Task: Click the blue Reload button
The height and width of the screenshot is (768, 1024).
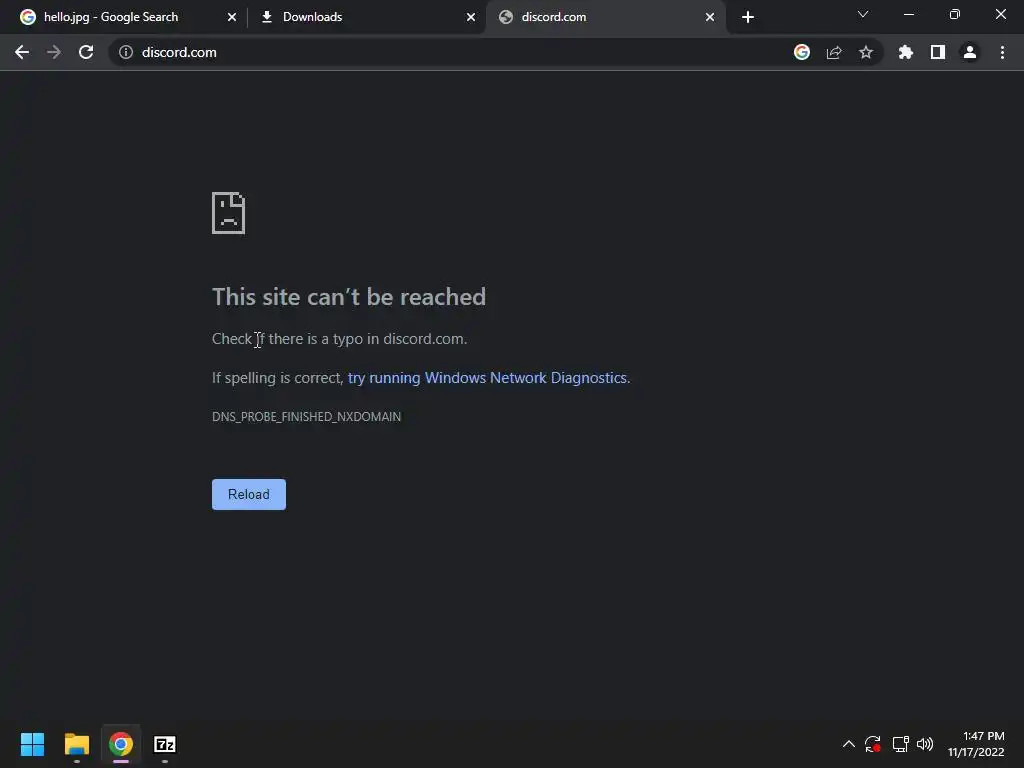Action: coord(249,494)
